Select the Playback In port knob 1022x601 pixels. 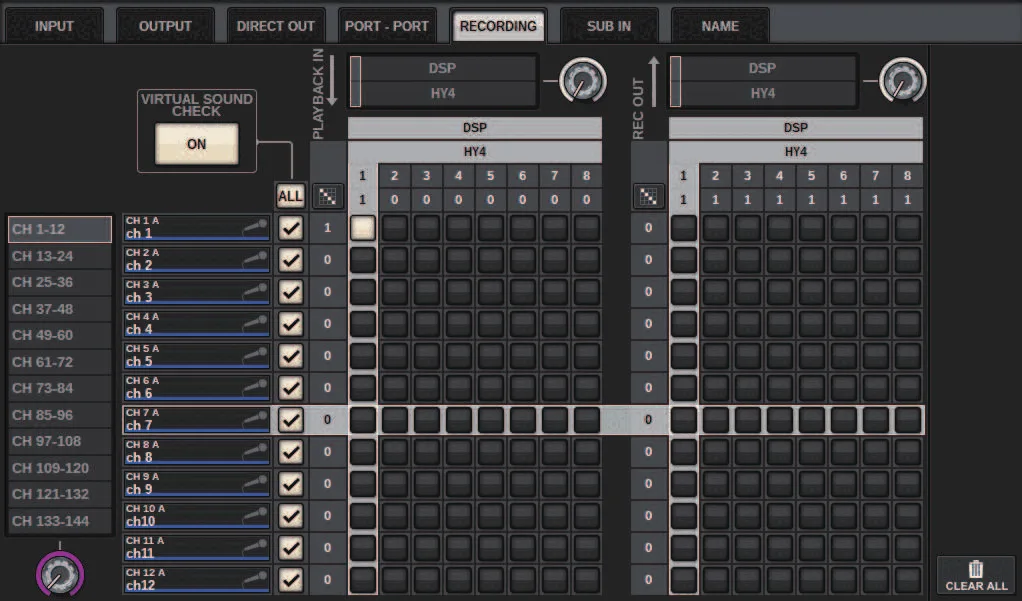[x=583, y=81]
